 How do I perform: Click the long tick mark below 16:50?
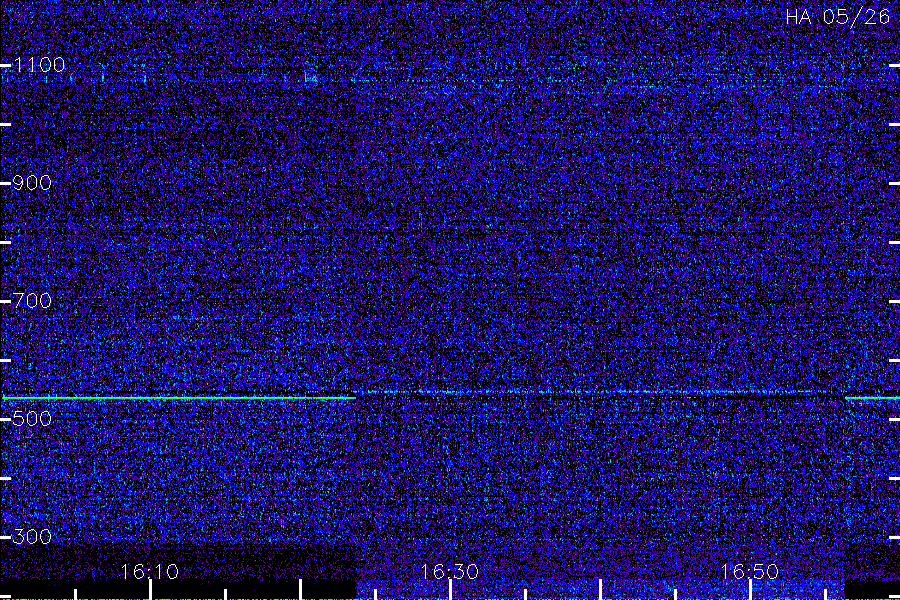(x=750, y=590)
